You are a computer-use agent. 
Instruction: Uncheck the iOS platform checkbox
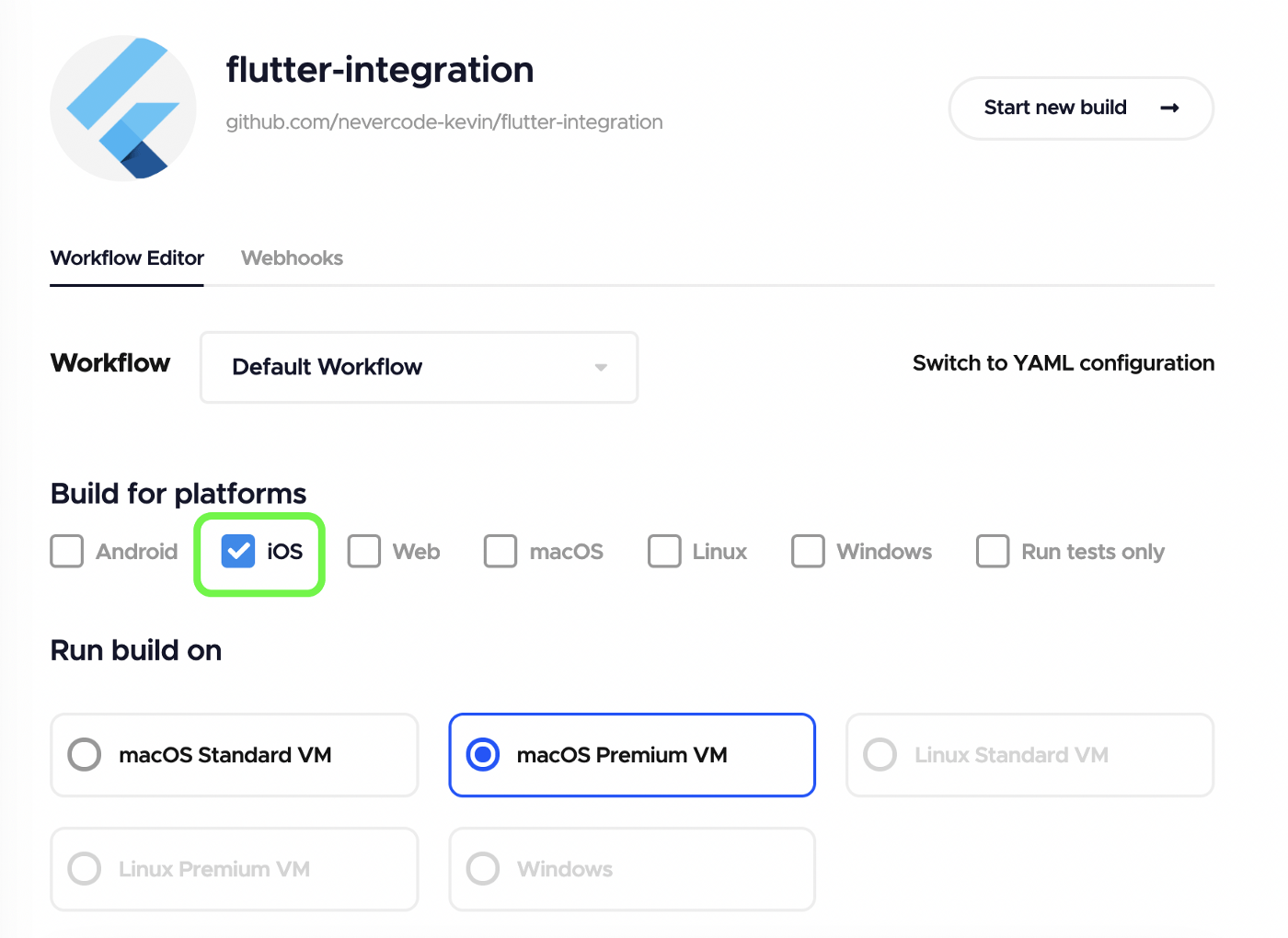pos(238,552)
